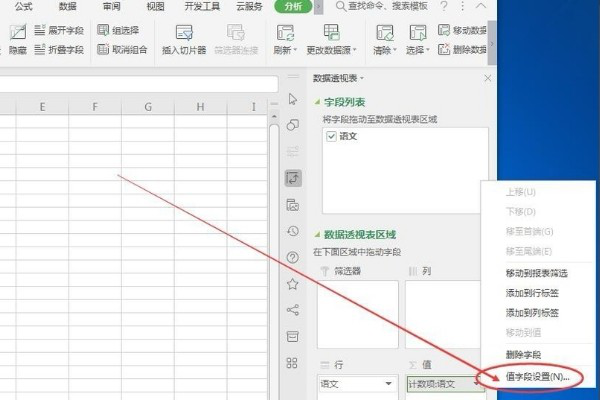Open the 语文 row field dropdown
The image size is (600, 400).
[x=388, y=384]
